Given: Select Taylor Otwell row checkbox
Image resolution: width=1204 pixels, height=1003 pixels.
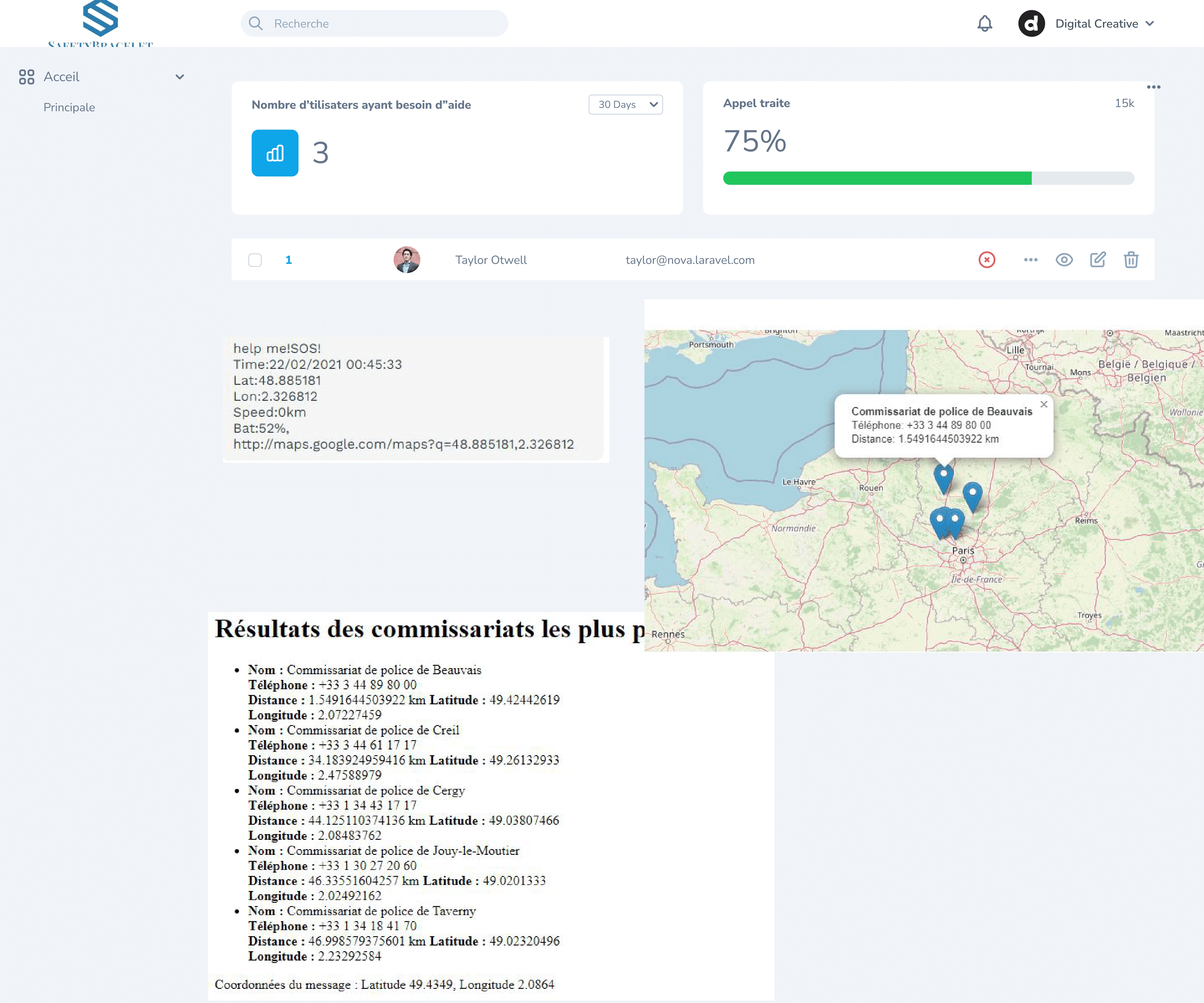Looking at the screenshot, I should point(255,260).
